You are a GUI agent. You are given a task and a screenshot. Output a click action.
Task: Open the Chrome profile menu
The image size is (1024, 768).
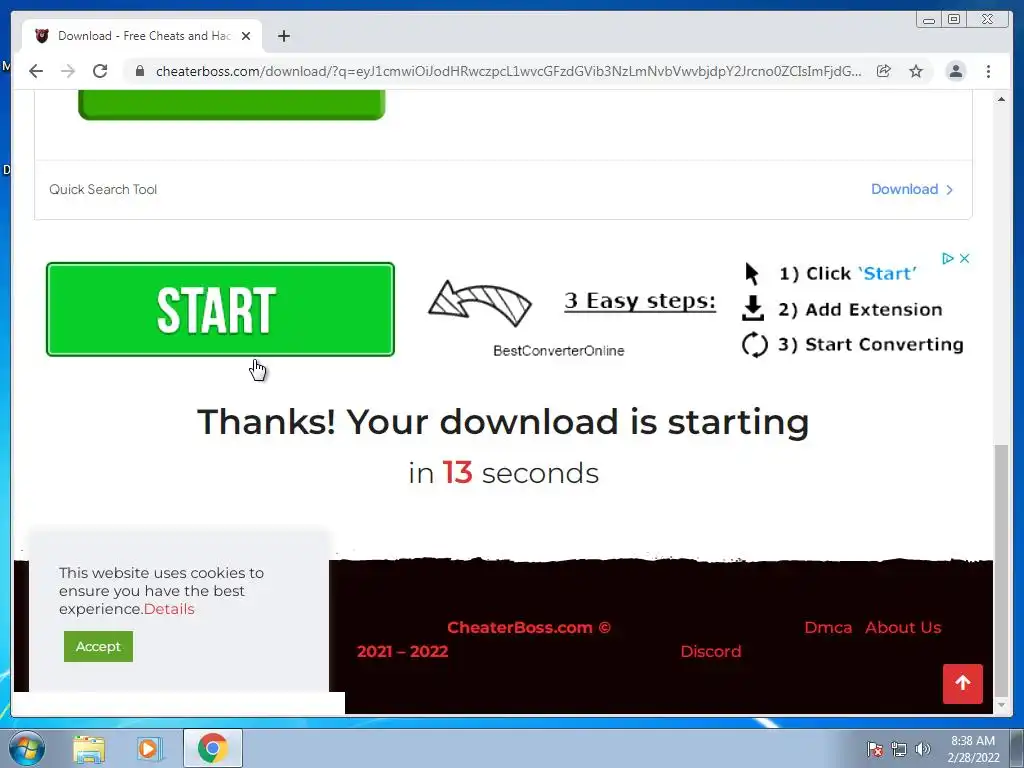coord(955,71)
